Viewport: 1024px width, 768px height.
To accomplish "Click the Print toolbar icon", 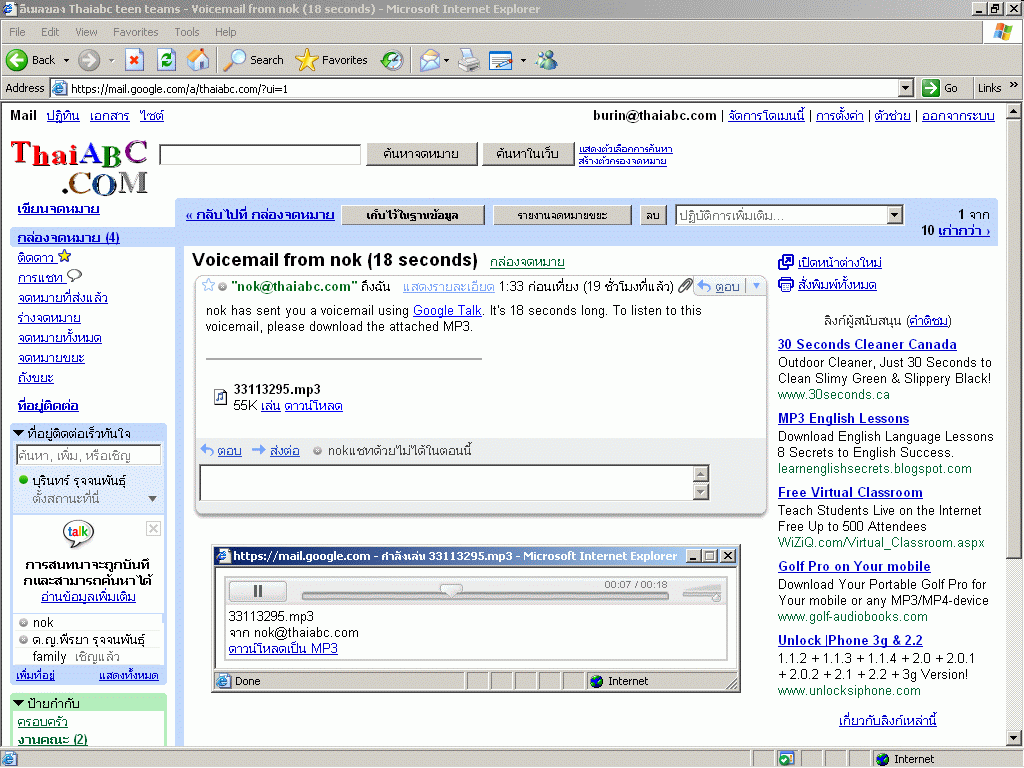I will click(469, 60).
